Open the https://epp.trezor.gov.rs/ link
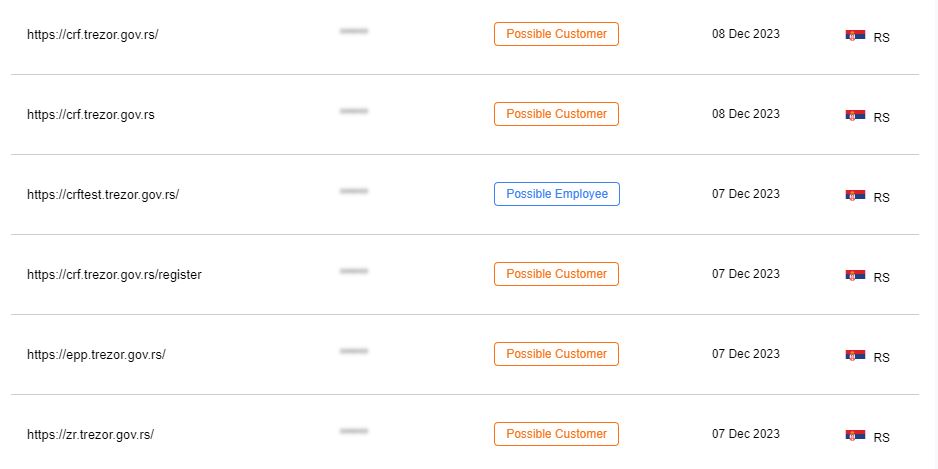The image size is (938, 469). [96, 355]
